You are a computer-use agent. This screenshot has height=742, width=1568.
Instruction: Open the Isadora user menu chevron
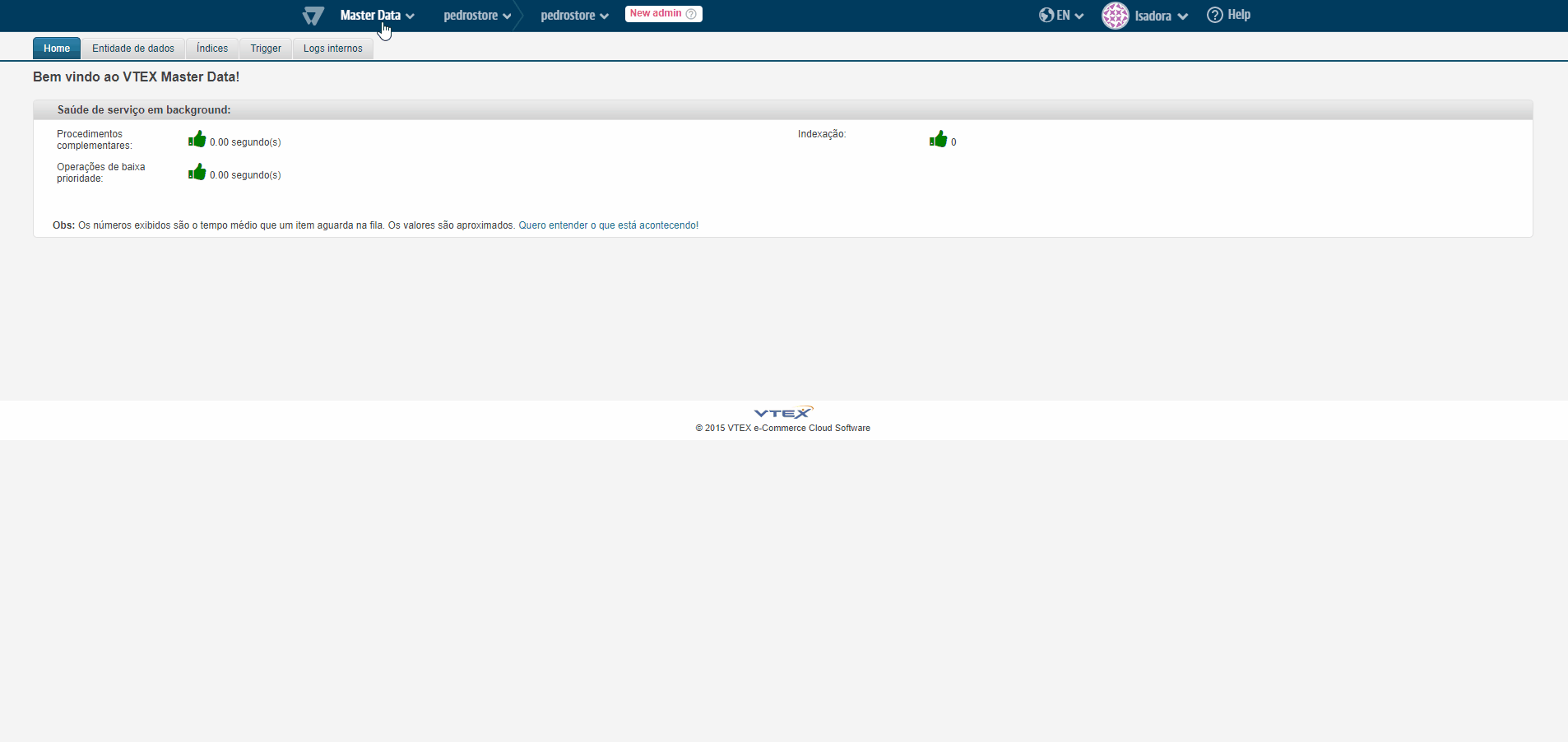(1185, 15)
